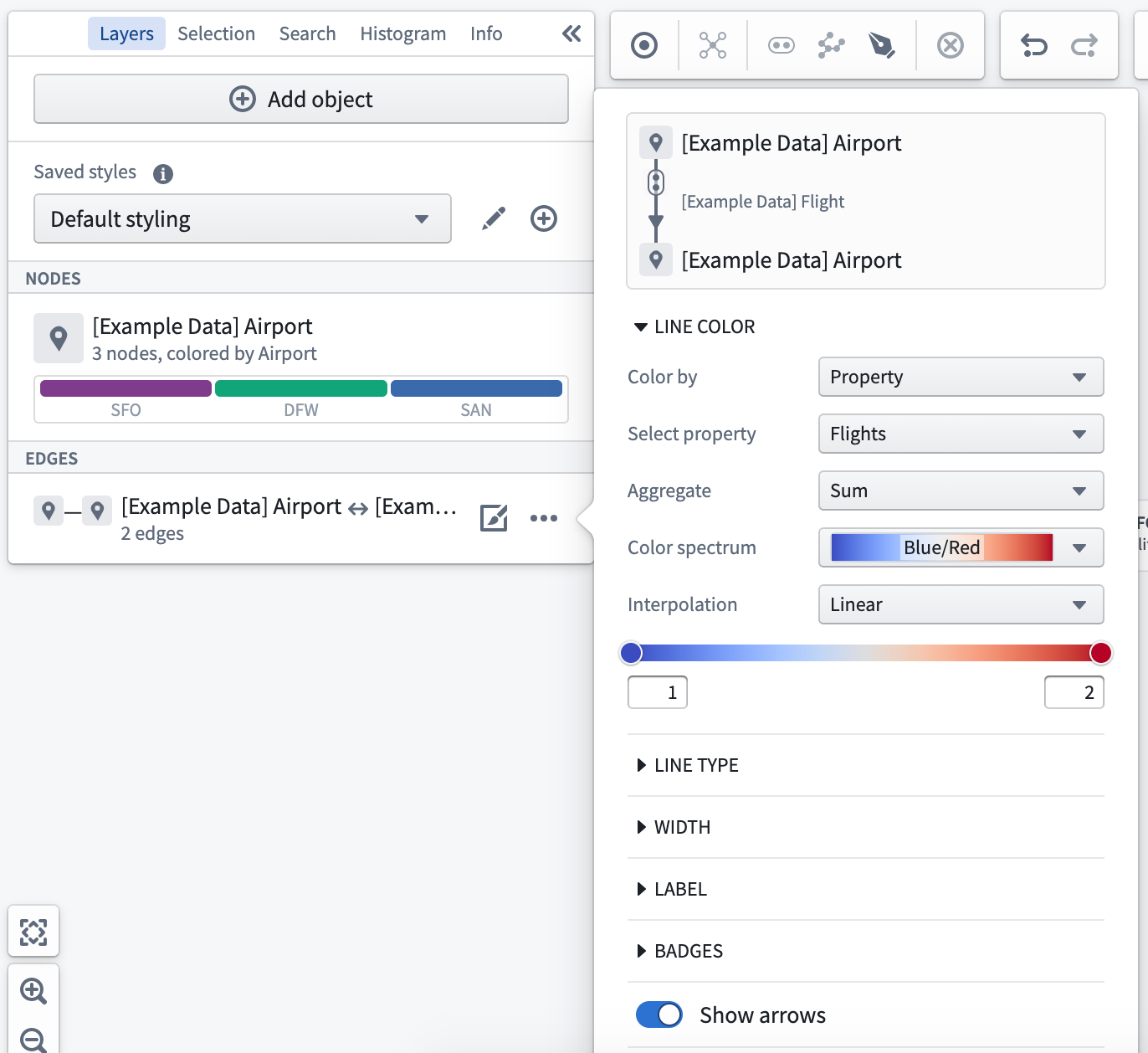This screenshot has height=1053, width=1148.
Task: Select the scattered nodes path icon
Action: click(831, 45)
